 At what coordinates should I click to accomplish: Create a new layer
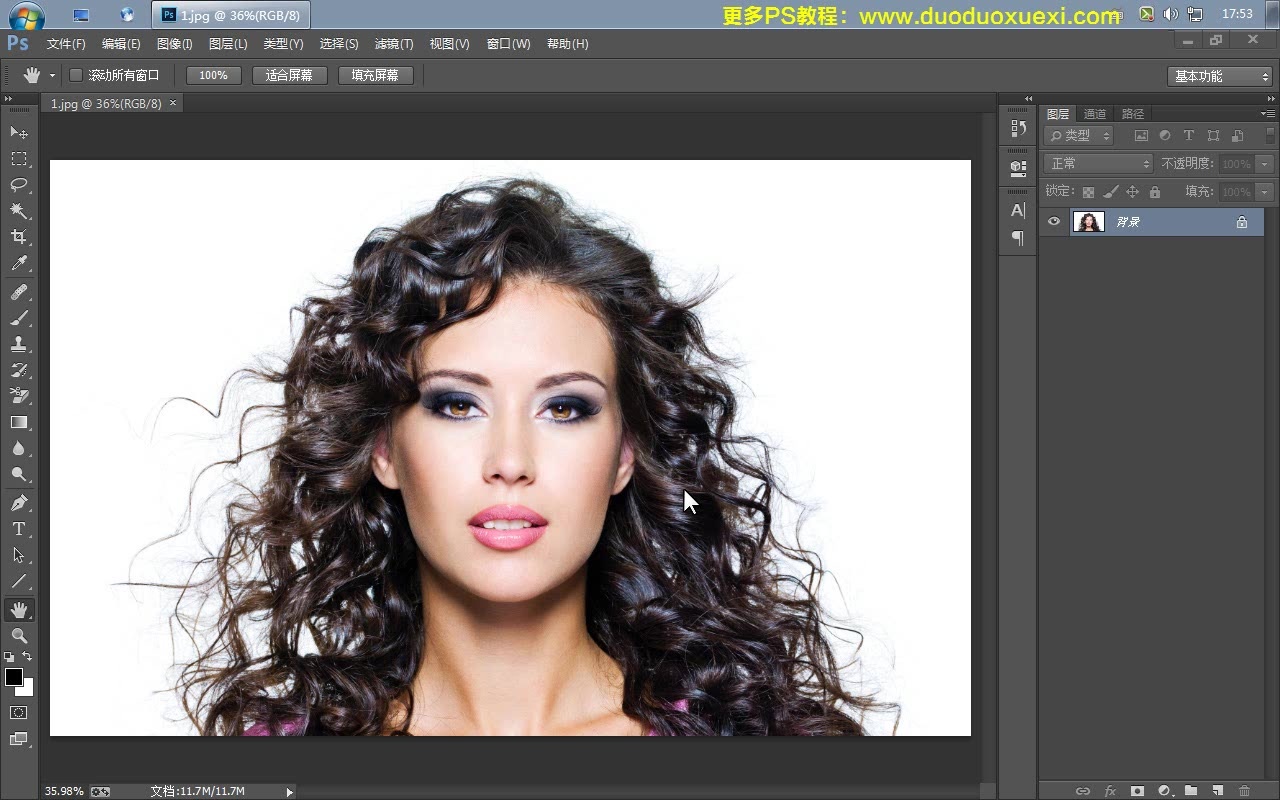[x=1218, y=791]
